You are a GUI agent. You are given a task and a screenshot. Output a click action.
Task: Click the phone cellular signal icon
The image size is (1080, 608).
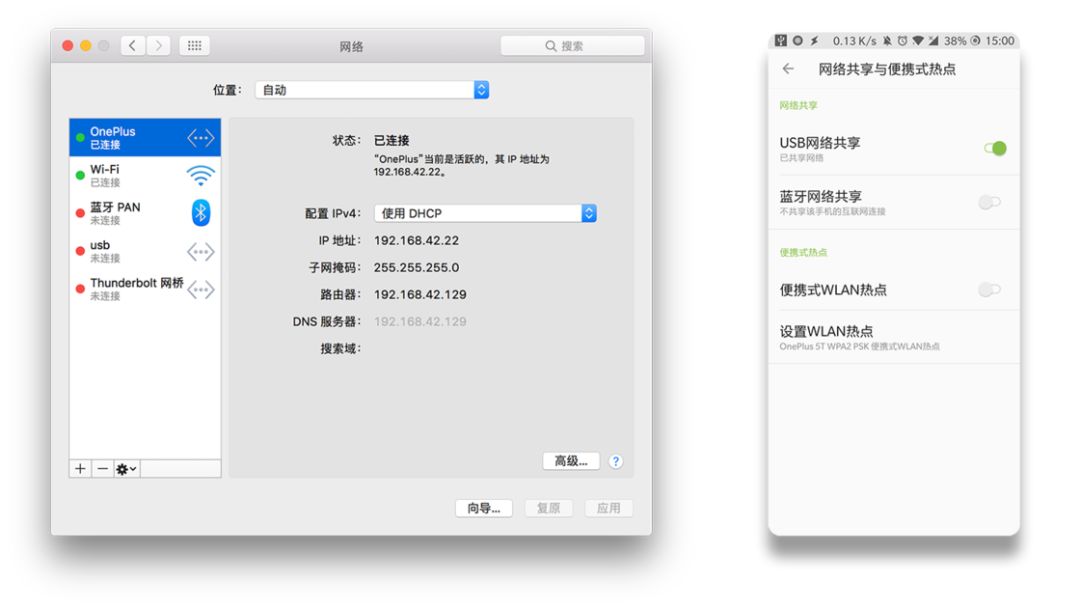point(933,41)
